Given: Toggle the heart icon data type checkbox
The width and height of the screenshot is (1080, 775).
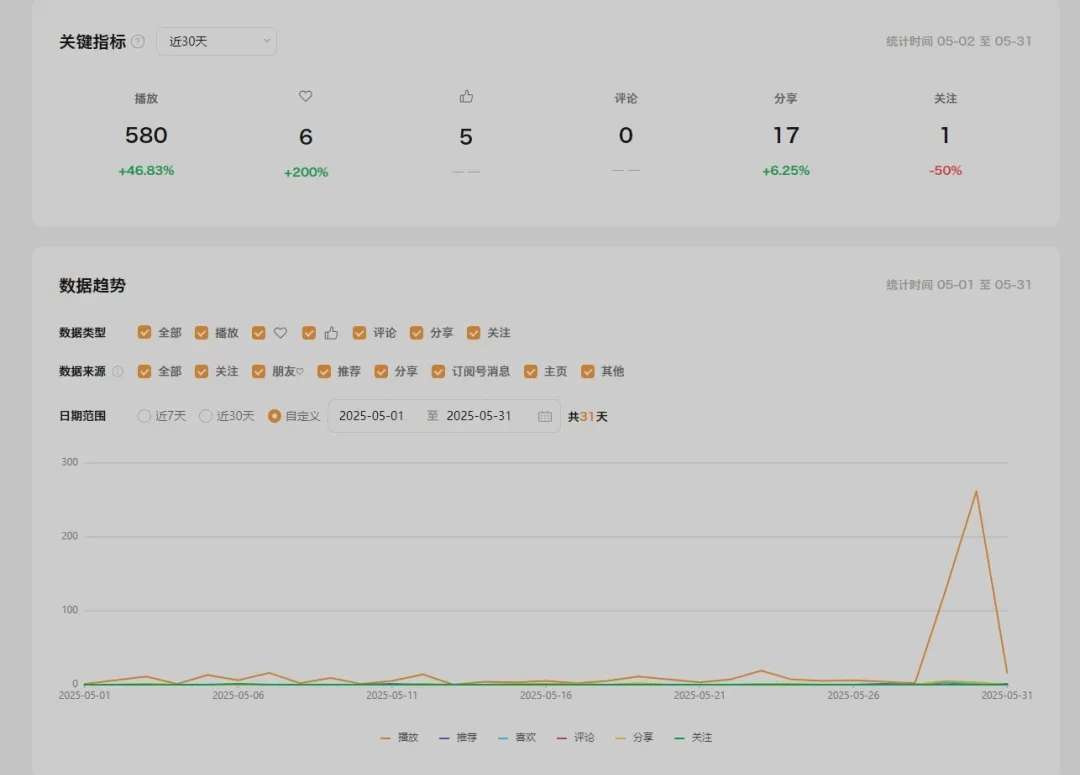Looking at the screenshot, I should [259, 333].
